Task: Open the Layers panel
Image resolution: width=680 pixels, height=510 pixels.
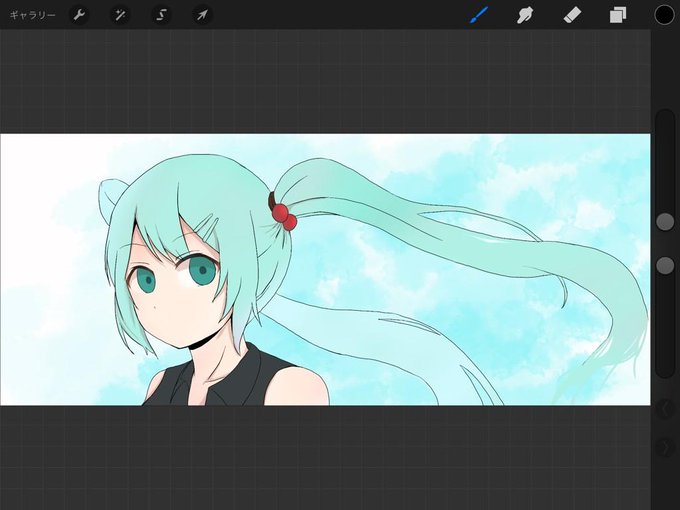Action: [x=618, y=15]
